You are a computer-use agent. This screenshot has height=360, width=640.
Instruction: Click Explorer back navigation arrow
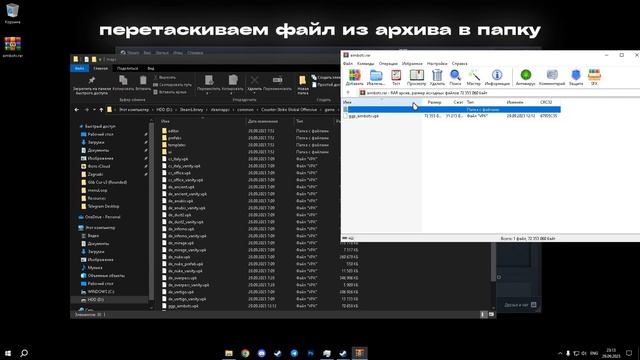tap(77, 110)
